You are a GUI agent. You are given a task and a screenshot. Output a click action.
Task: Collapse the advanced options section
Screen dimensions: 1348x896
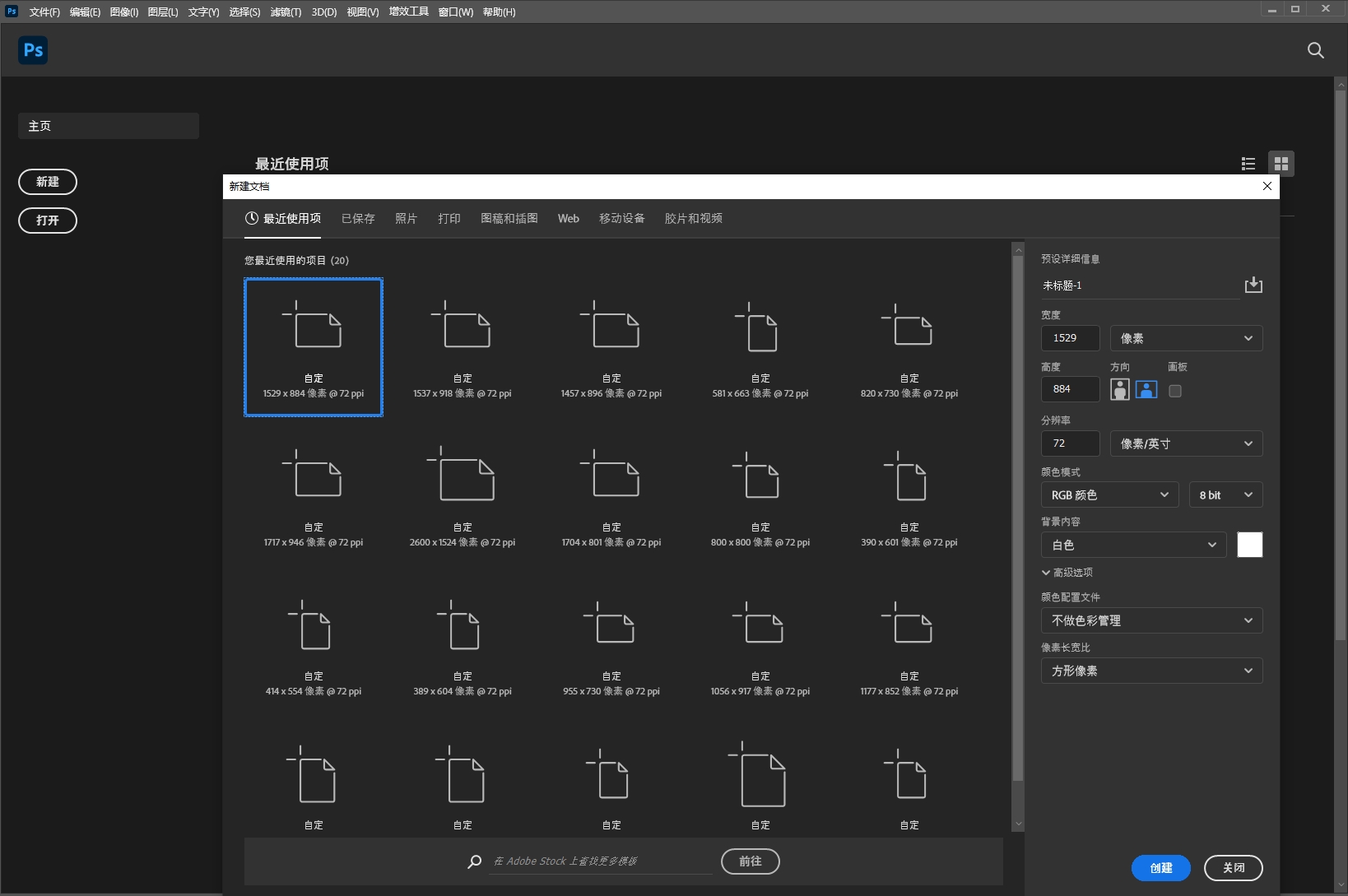pos(1067,573)
